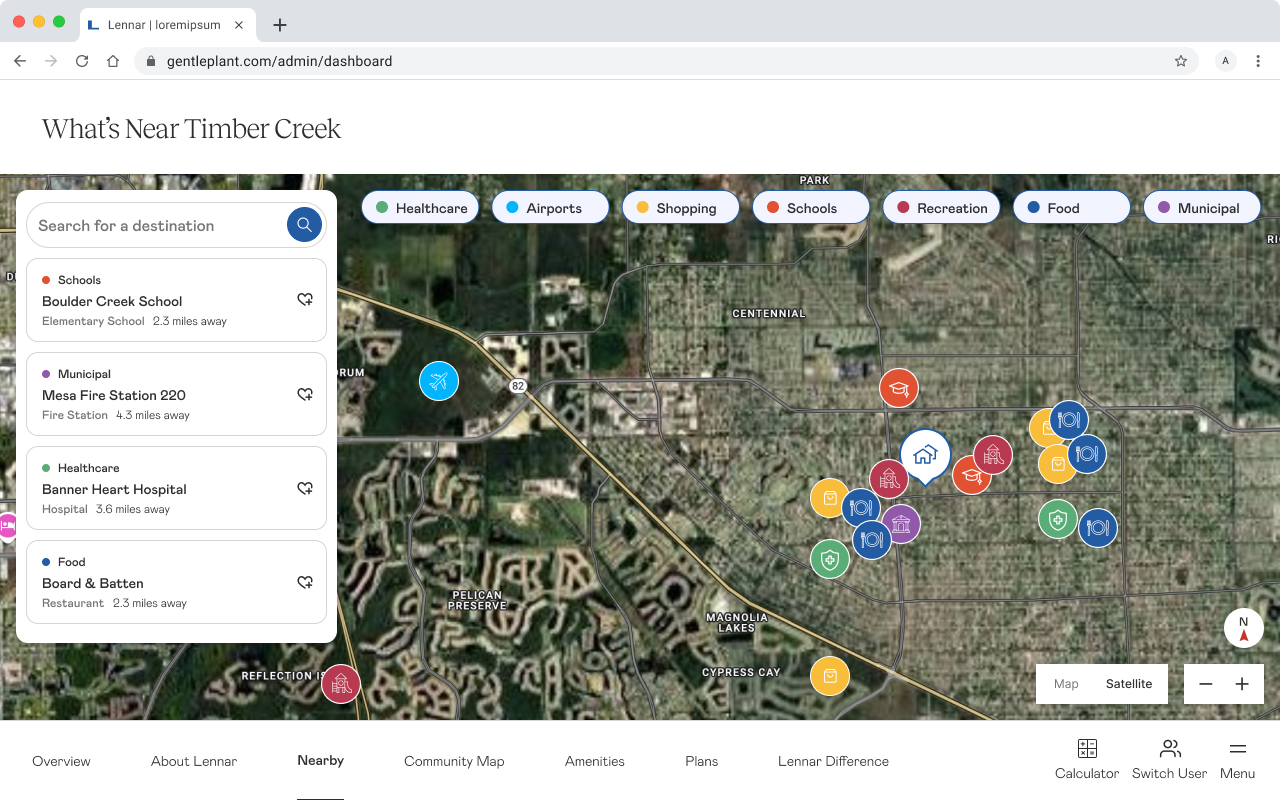Toggle the Schools filter chip
The width and height of the screenshot is (1280, 800).
coord(811,208)
